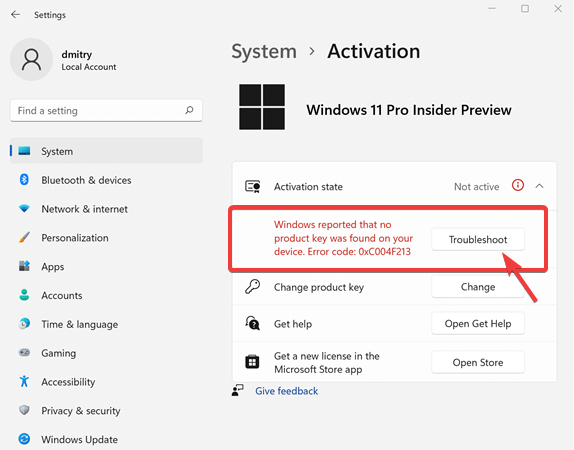Go to Personalization settings
The height and width of the screenshot is (450, 574).
point(106,238)
